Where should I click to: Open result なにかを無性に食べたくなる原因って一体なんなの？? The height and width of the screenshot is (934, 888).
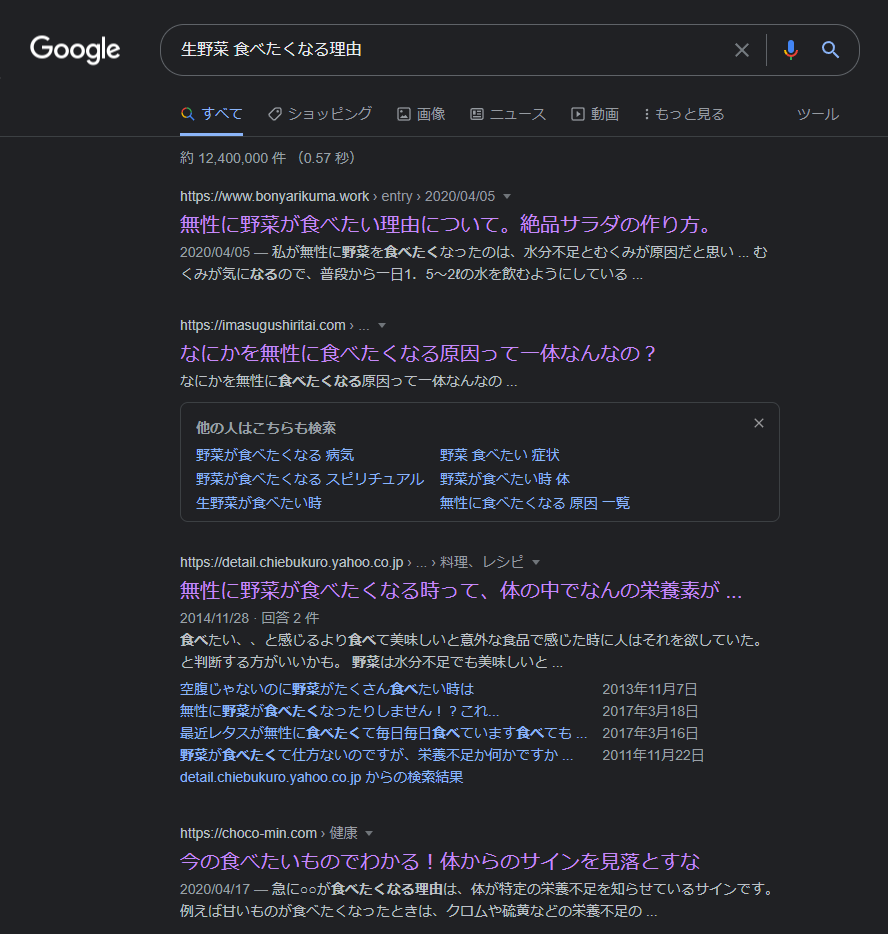click(417, 353)
